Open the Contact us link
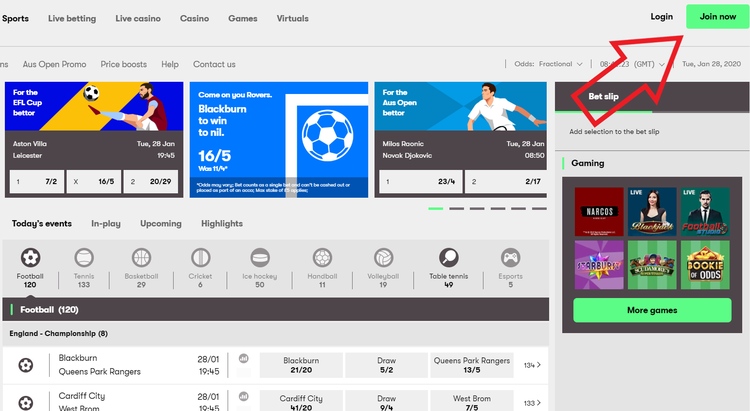This screenshot has width=750, height=411. pyautogui.click(x=214, y=64)
